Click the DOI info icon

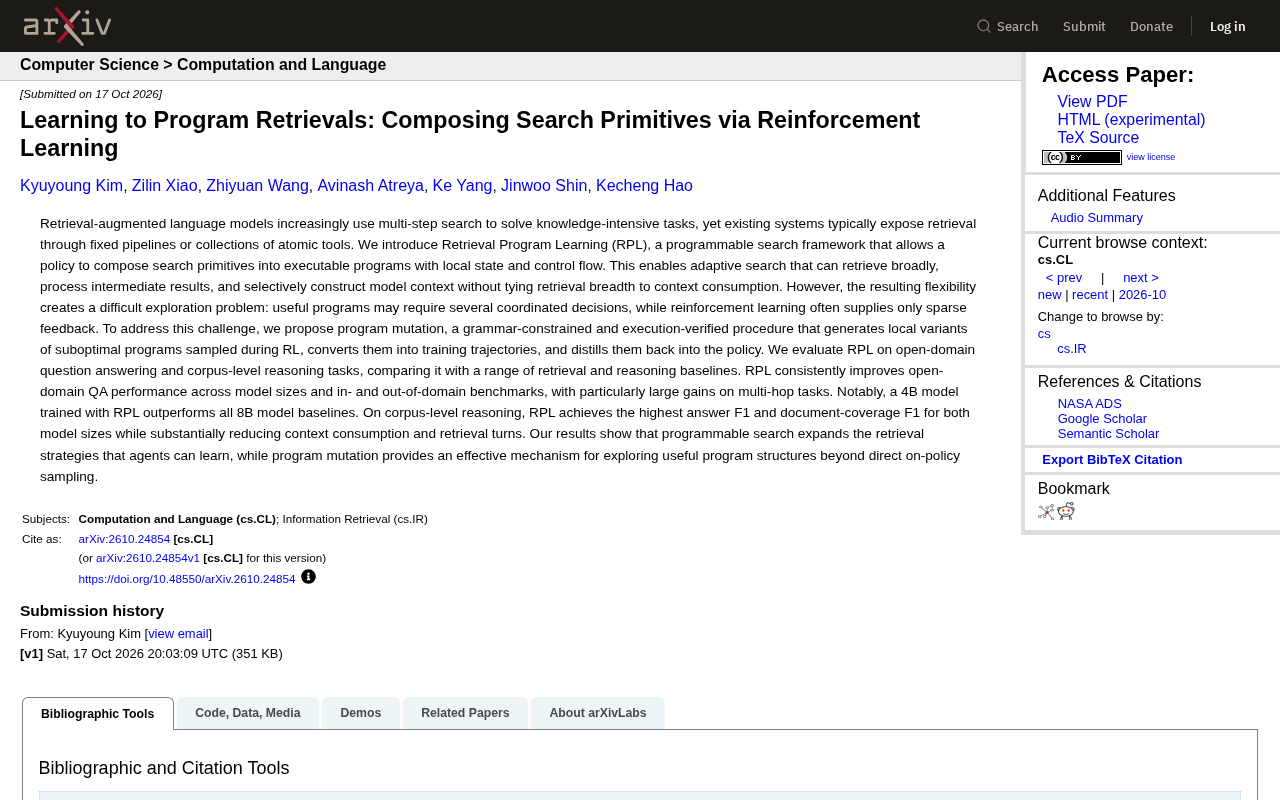point(308,577)
